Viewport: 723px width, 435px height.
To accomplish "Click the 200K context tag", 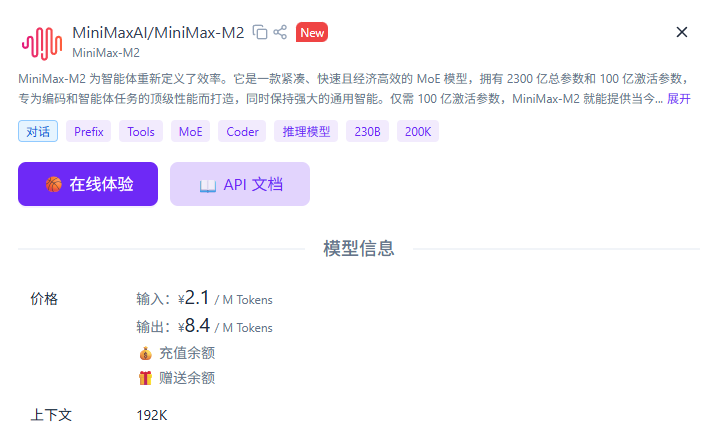I will (x=418, y=131).
